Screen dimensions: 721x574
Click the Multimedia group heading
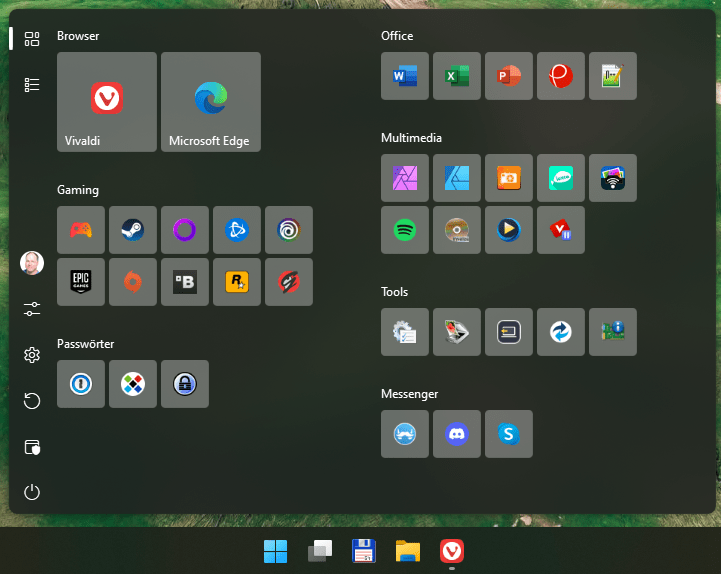(x=411, y=138)
